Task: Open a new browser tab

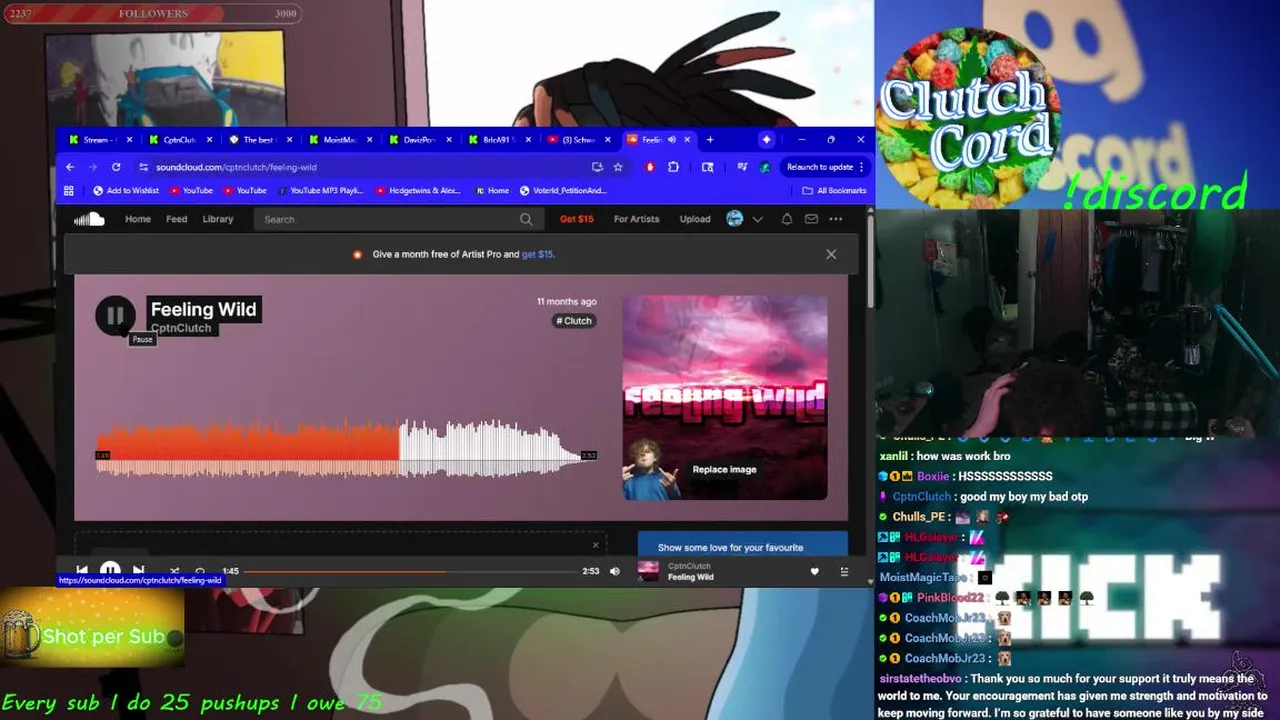Action: [x=710, y=140]
